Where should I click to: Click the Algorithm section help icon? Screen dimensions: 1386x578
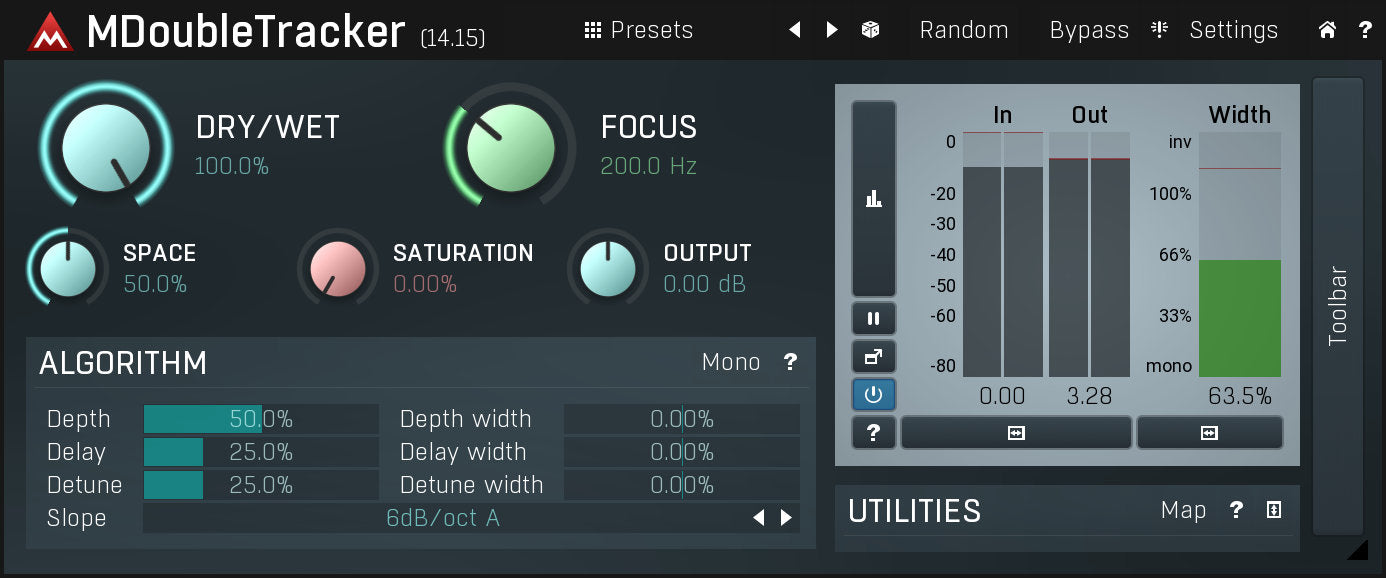coord(790,362)
